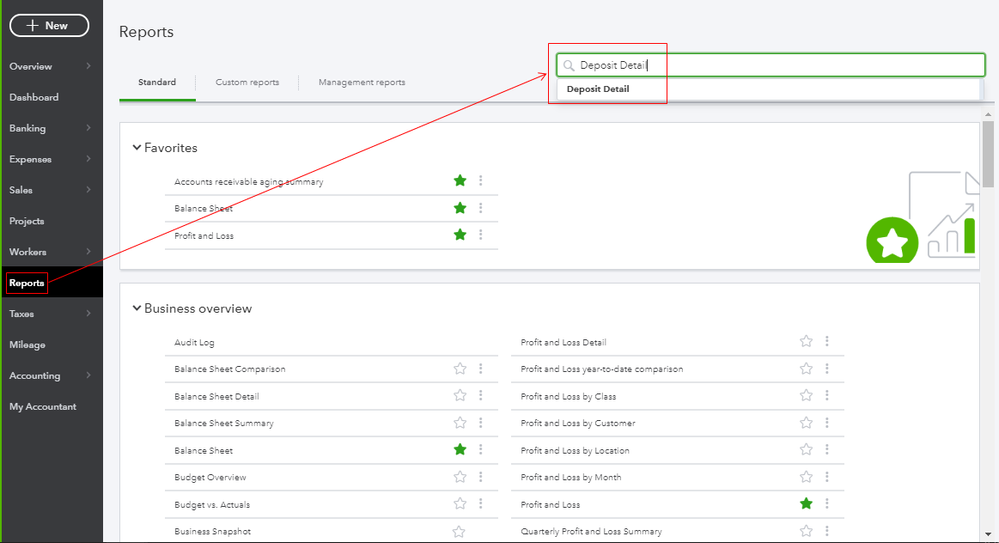Expand the Banking sidebar submenu
Image resolution: width=999 pixels, height=543 pixels.
click(88, 128)
